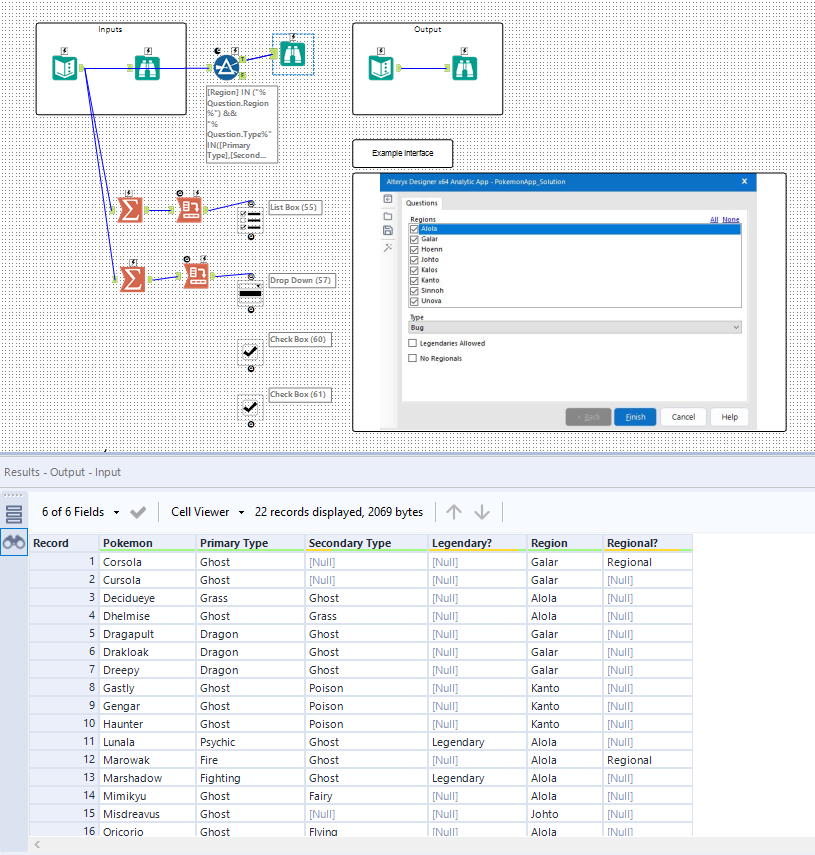Uncheck the Galar region checkbox
The image size is (815, 855).
[414, 239]
